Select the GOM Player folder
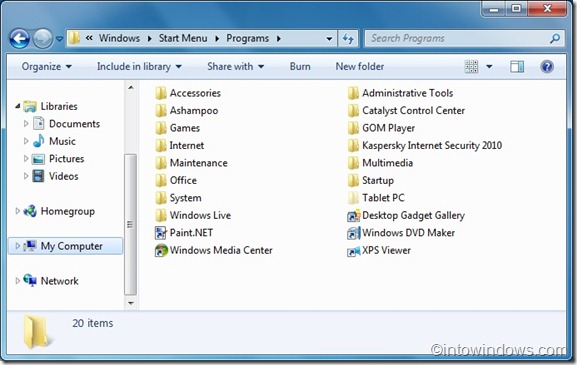The width and height of the screenshot is (577, 365). pos(381,128)
